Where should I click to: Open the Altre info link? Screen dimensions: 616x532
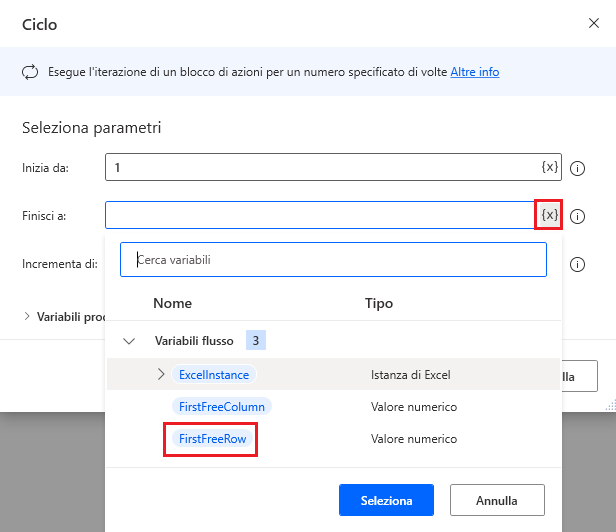(475, 72)
